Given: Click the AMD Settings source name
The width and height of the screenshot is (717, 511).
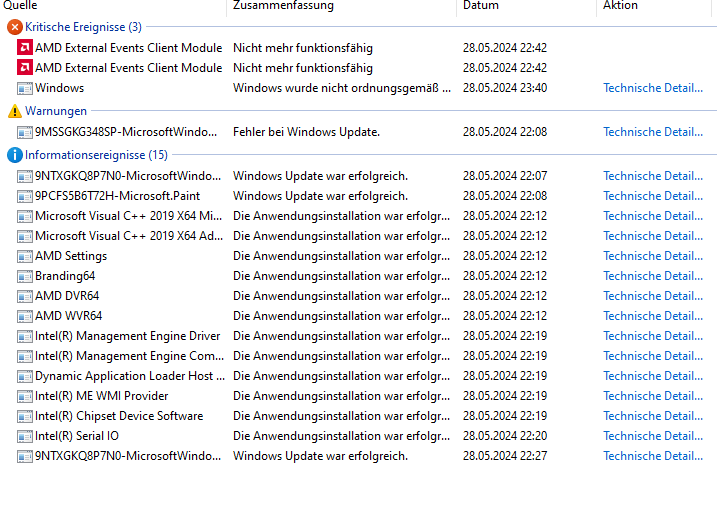Looking at the screenshot, I should pos(71,256).
